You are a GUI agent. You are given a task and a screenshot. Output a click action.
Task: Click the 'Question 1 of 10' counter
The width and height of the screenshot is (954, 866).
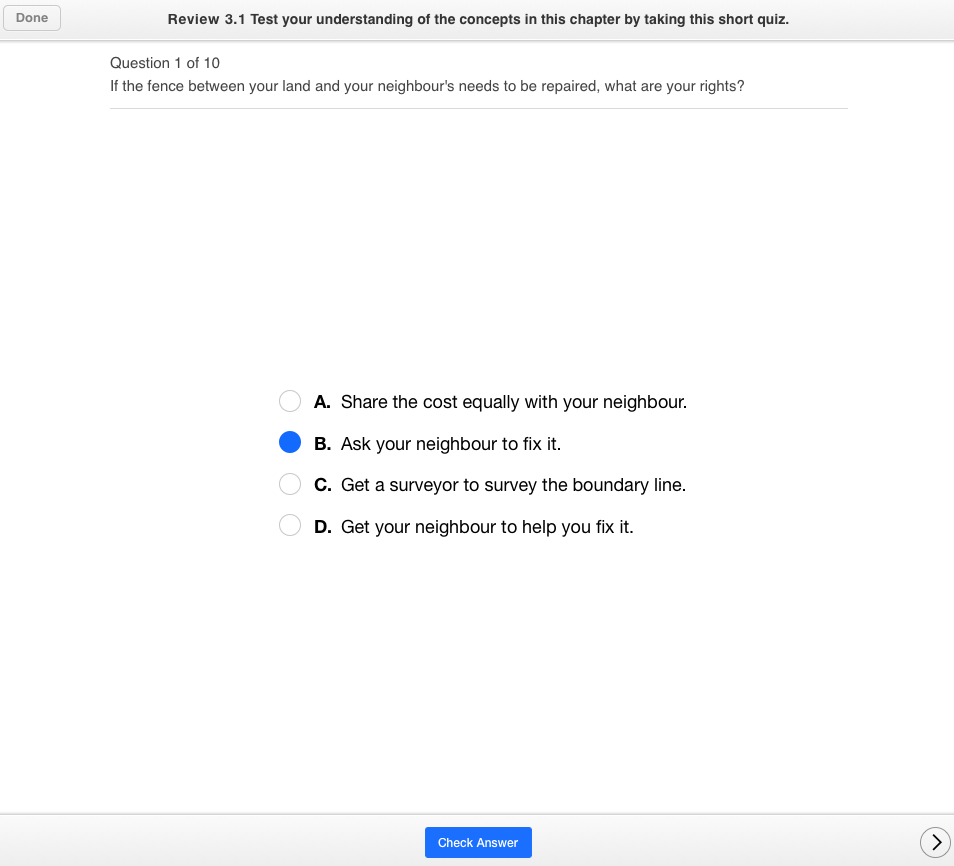point(165,63)
